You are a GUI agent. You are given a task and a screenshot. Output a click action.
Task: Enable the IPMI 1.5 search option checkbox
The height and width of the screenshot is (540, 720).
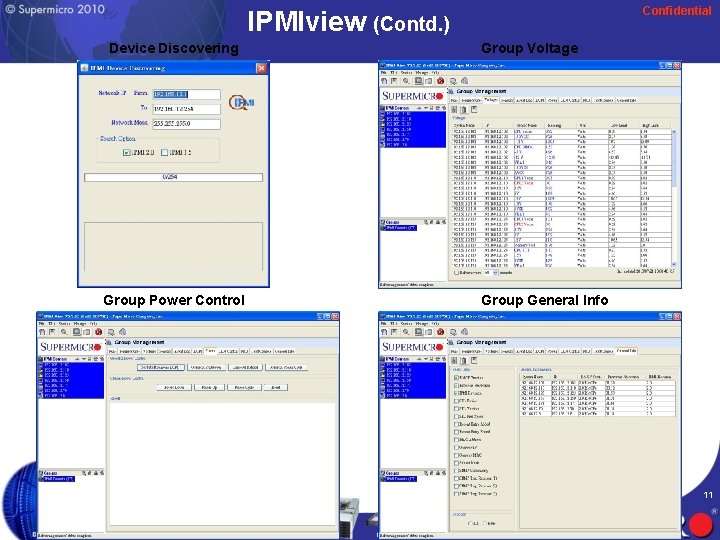pos(164,152)
